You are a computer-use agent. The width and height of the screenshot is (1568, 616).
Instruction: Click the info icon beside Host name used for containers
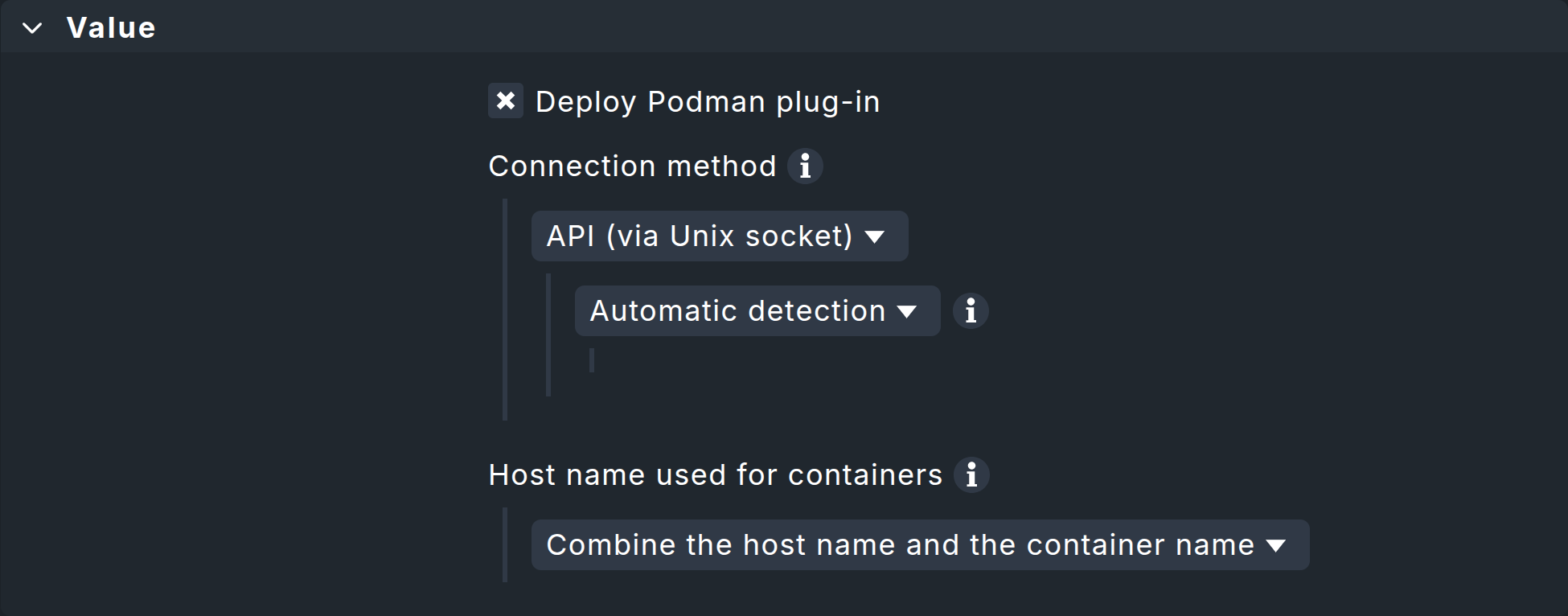click(972, 475)
